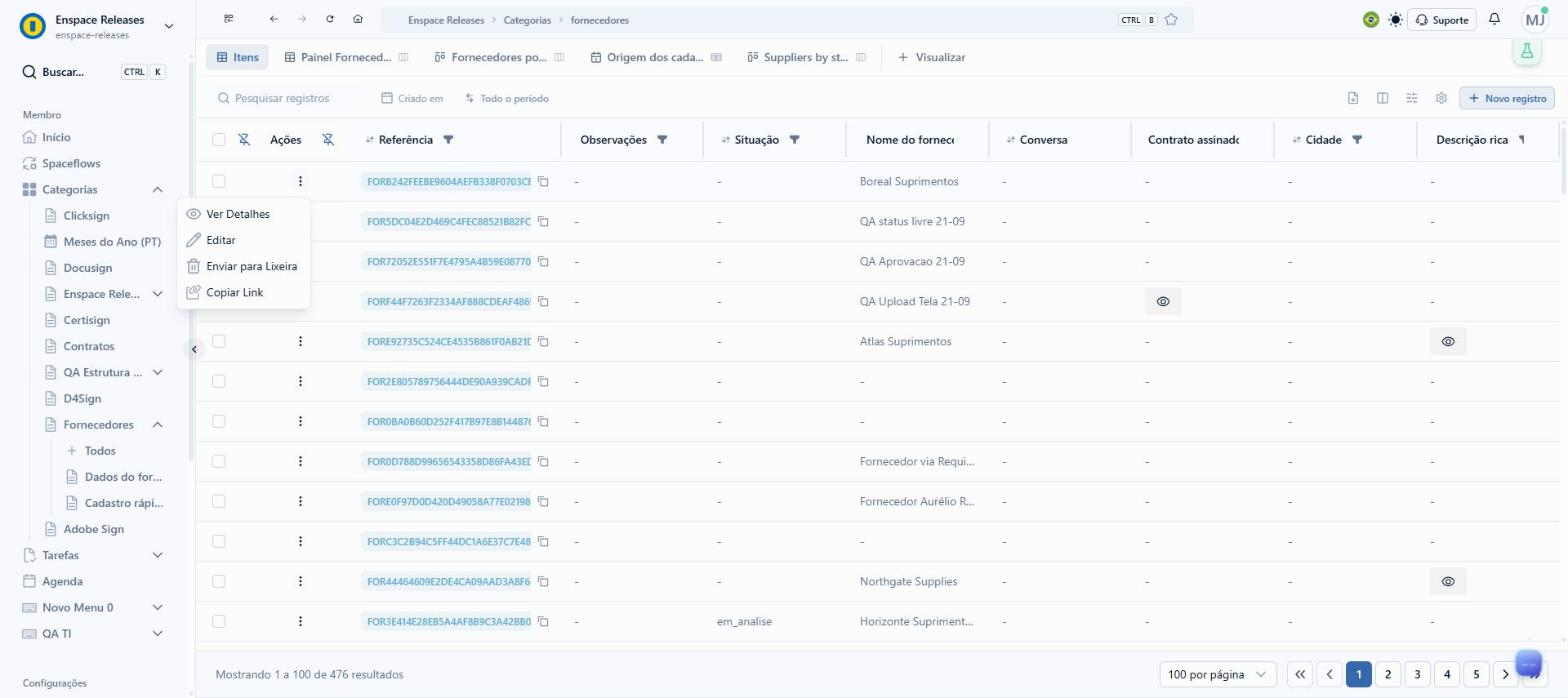The width and height of the screenshot is (1568, 698).
Task: Check the Fornecedor via Requi row checkbox
Action: (x=219, y=461)
